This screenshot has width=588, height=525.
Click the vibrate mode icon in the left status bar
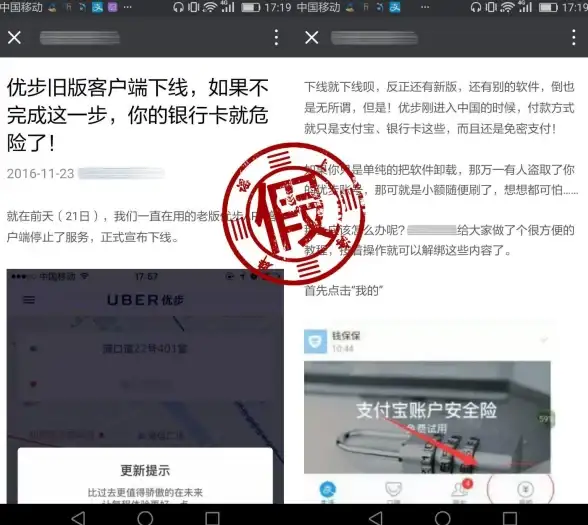click(x=194, y=7)
